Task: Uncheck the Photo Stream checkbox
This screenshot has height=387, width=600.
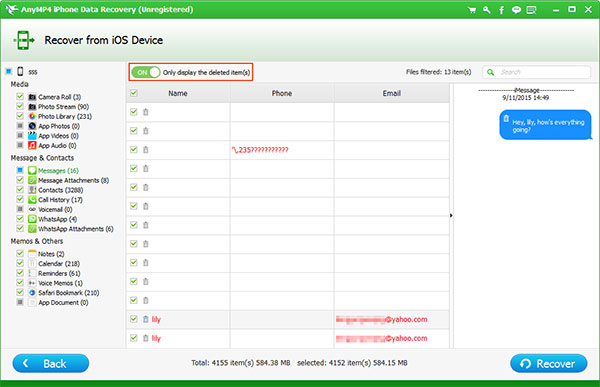Action: click(x=20, y=106)
